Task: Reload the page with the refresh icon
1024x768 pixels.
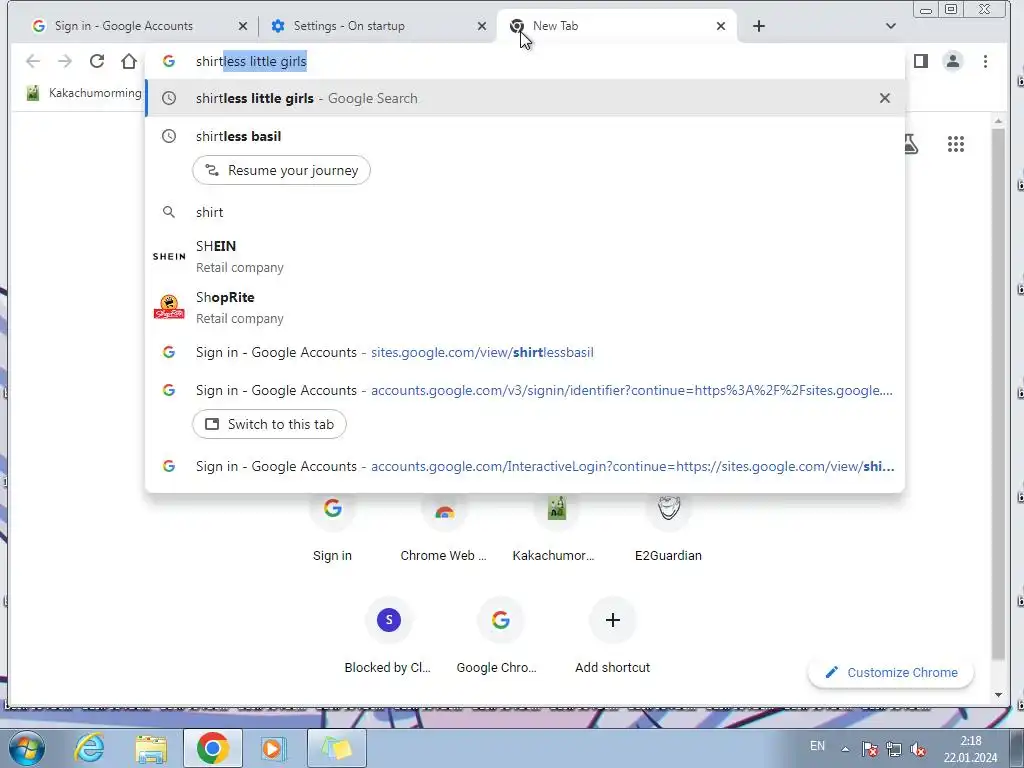Action: (97, 61)
